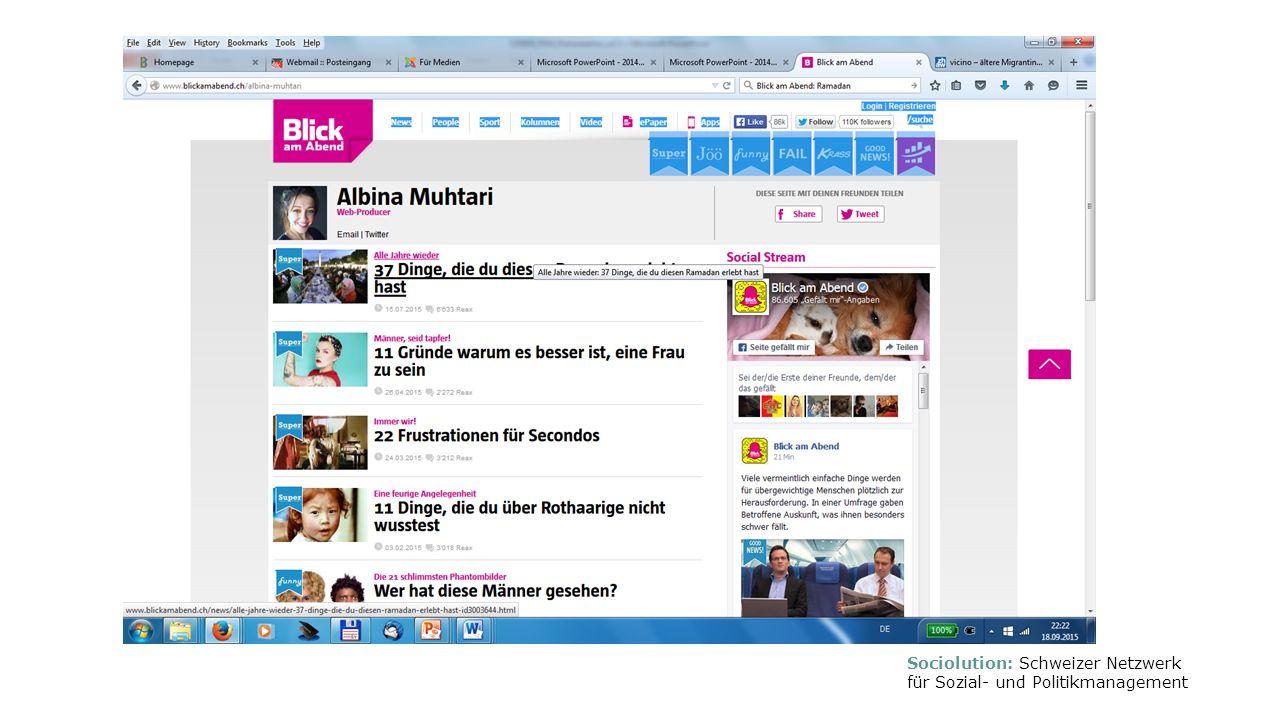The height and width of the screenshot is (720, 1280).
Task: Share the page with Facebook Share button
Action: click(798, 214)
